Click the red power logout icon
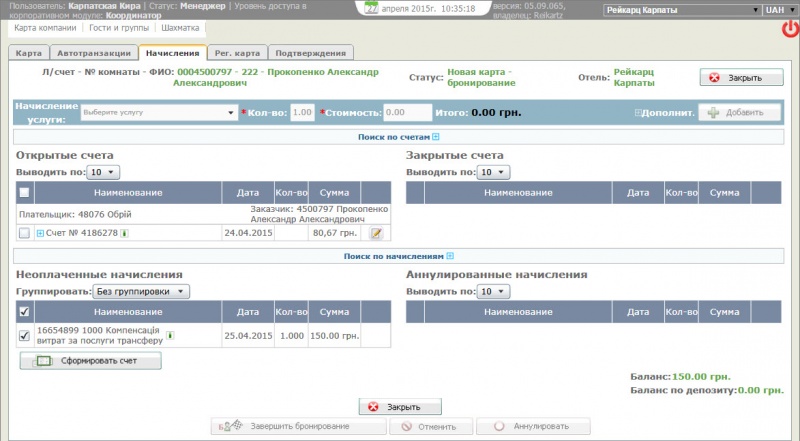This screenshot has height=441, width=800. point(789,29)
